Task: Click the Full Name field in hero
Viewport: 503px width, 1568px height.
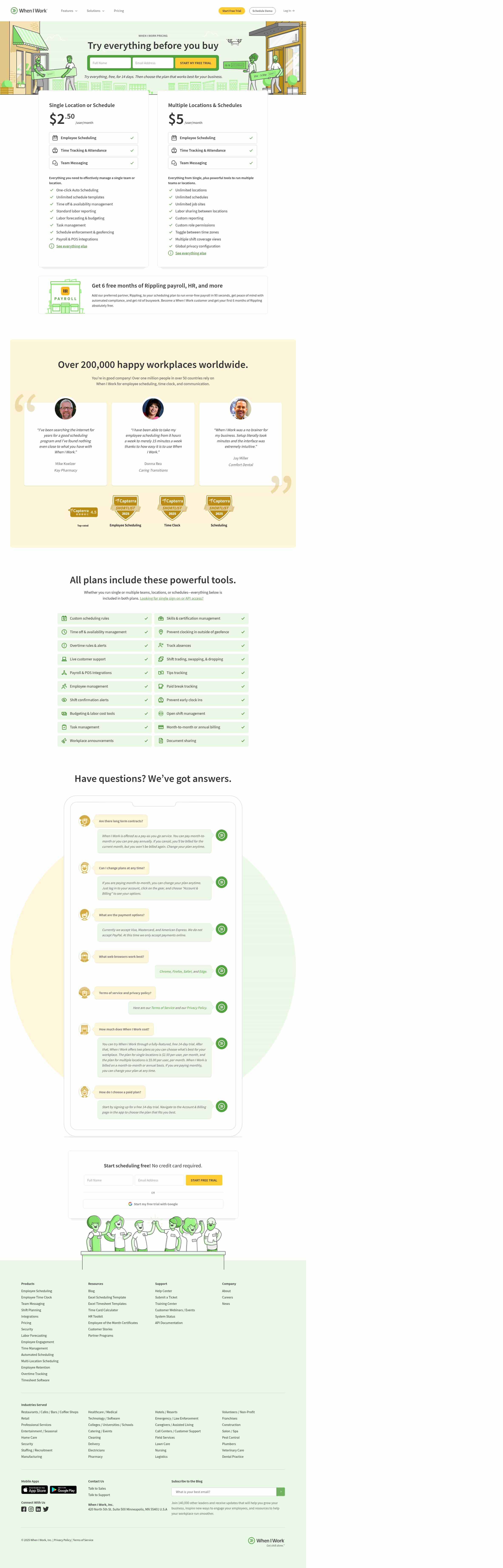Action: click(110, 63)
